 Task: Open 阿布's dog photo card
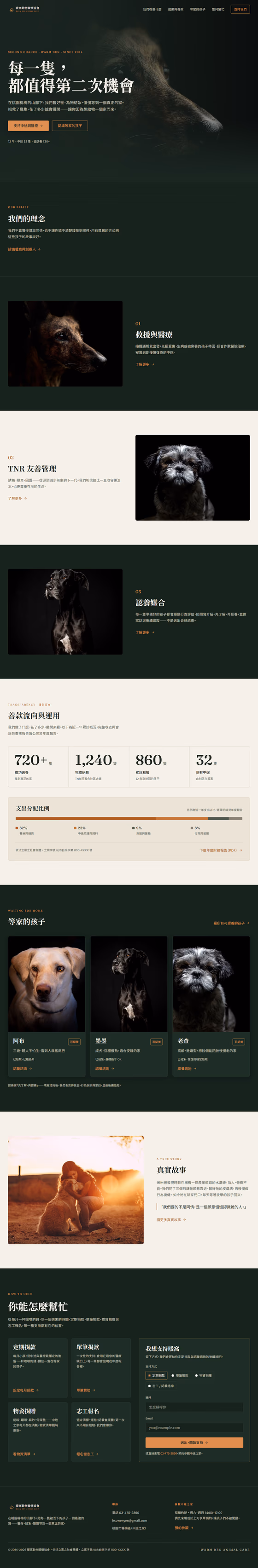tap(47, 984)
